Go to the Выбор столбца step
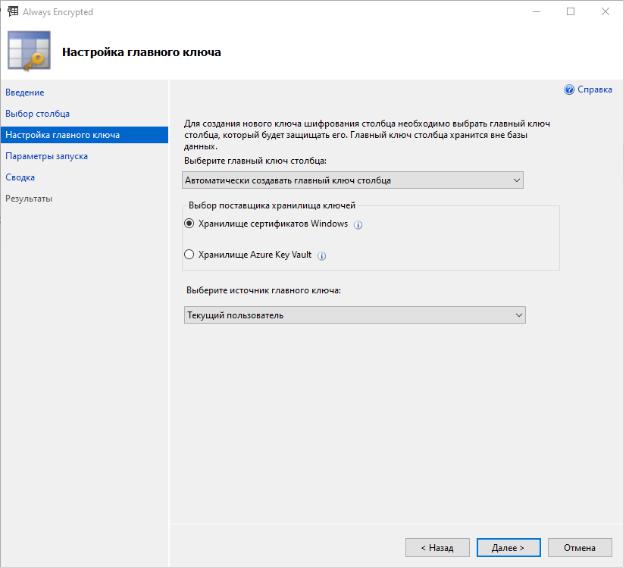The width and height of the screenshot is (624, 568). coord(37,113)
